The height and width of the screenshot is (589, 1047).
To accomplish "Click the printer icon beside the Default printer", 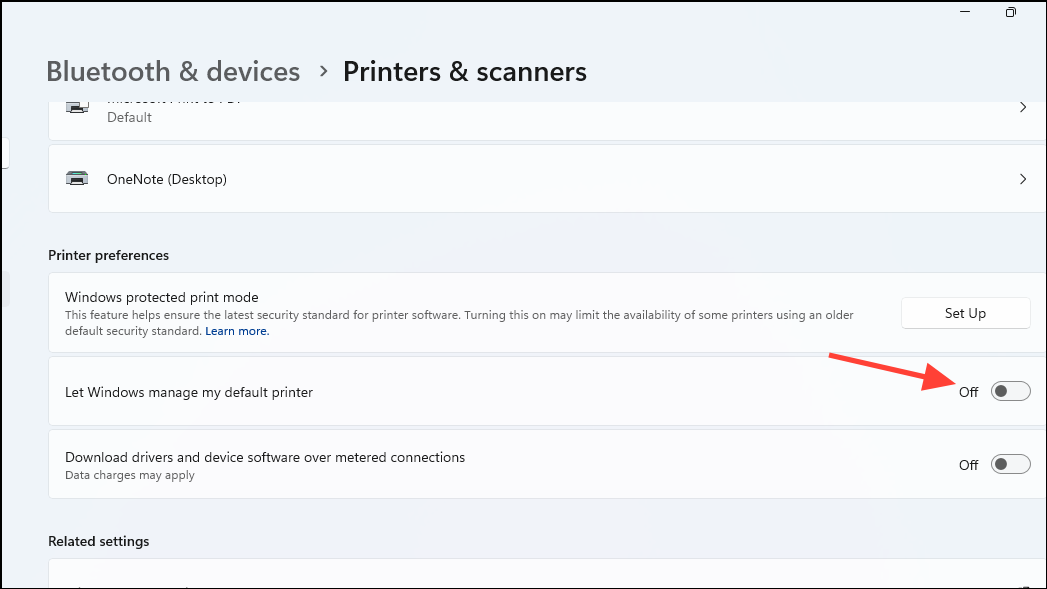I will 76,108.
